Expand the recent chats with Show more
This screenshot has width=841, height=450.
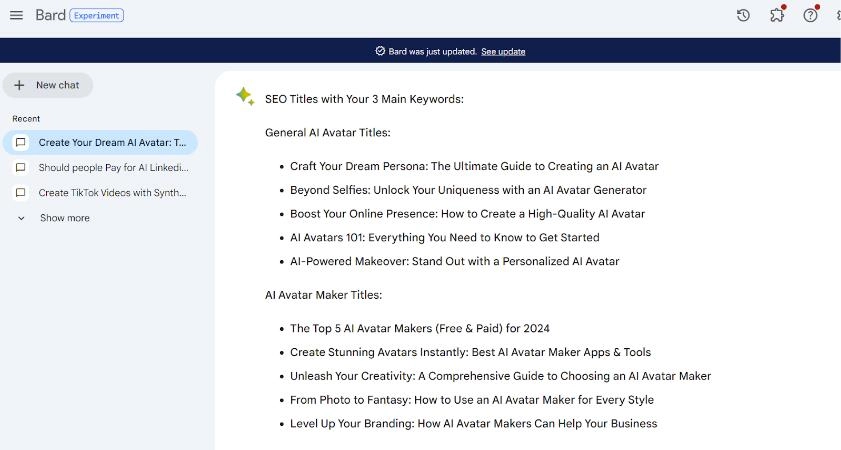click(x=64, y=218)
